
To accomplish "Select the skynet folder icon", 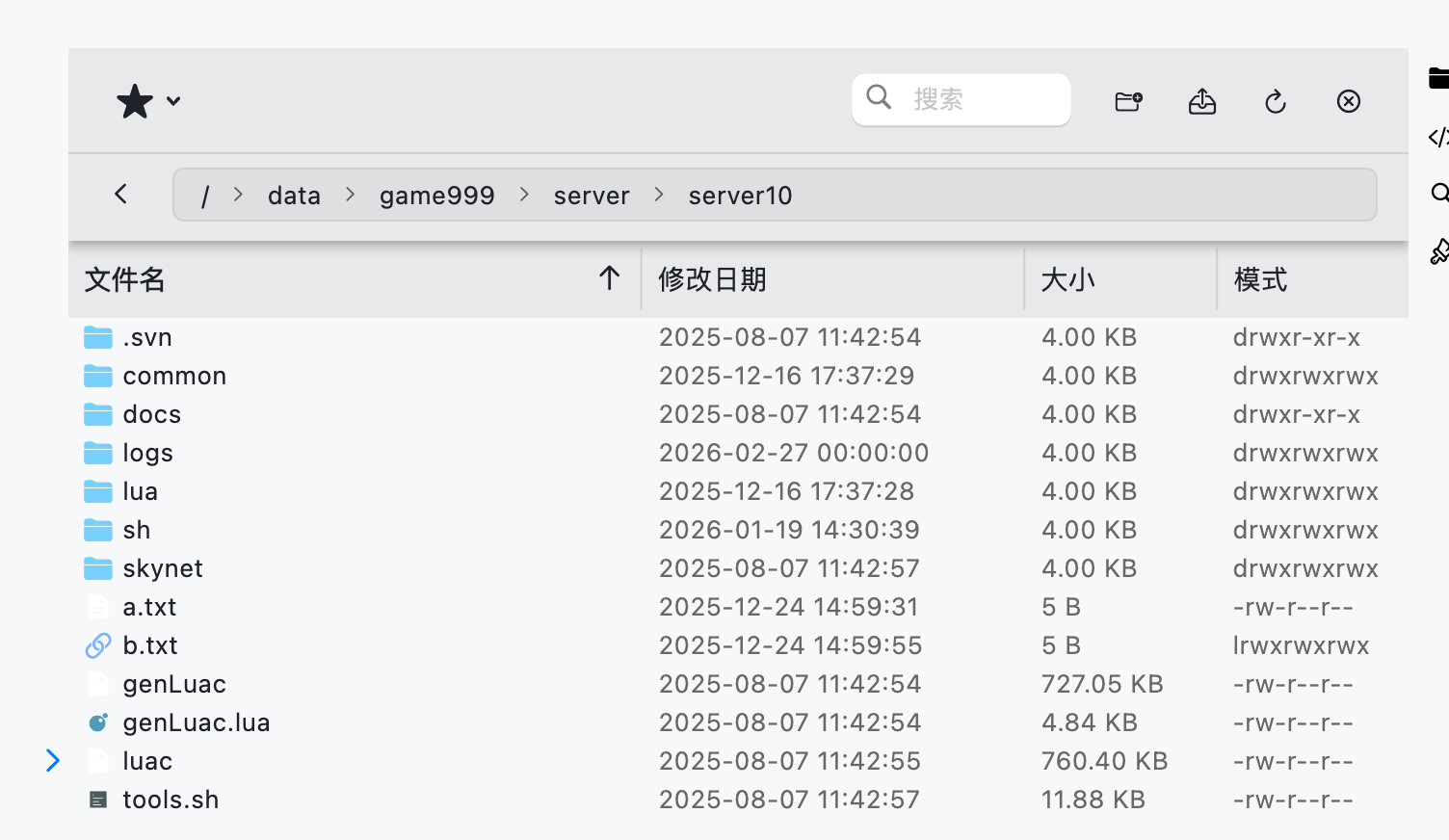I will [98, 568].
